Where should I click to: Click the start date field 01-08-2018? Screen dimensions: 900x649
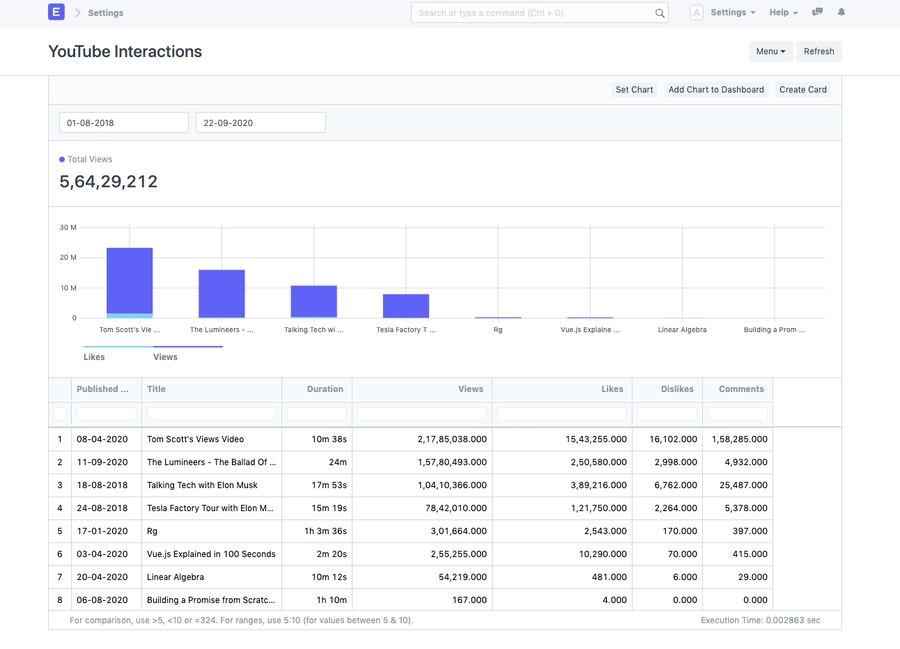pos(124,123)
